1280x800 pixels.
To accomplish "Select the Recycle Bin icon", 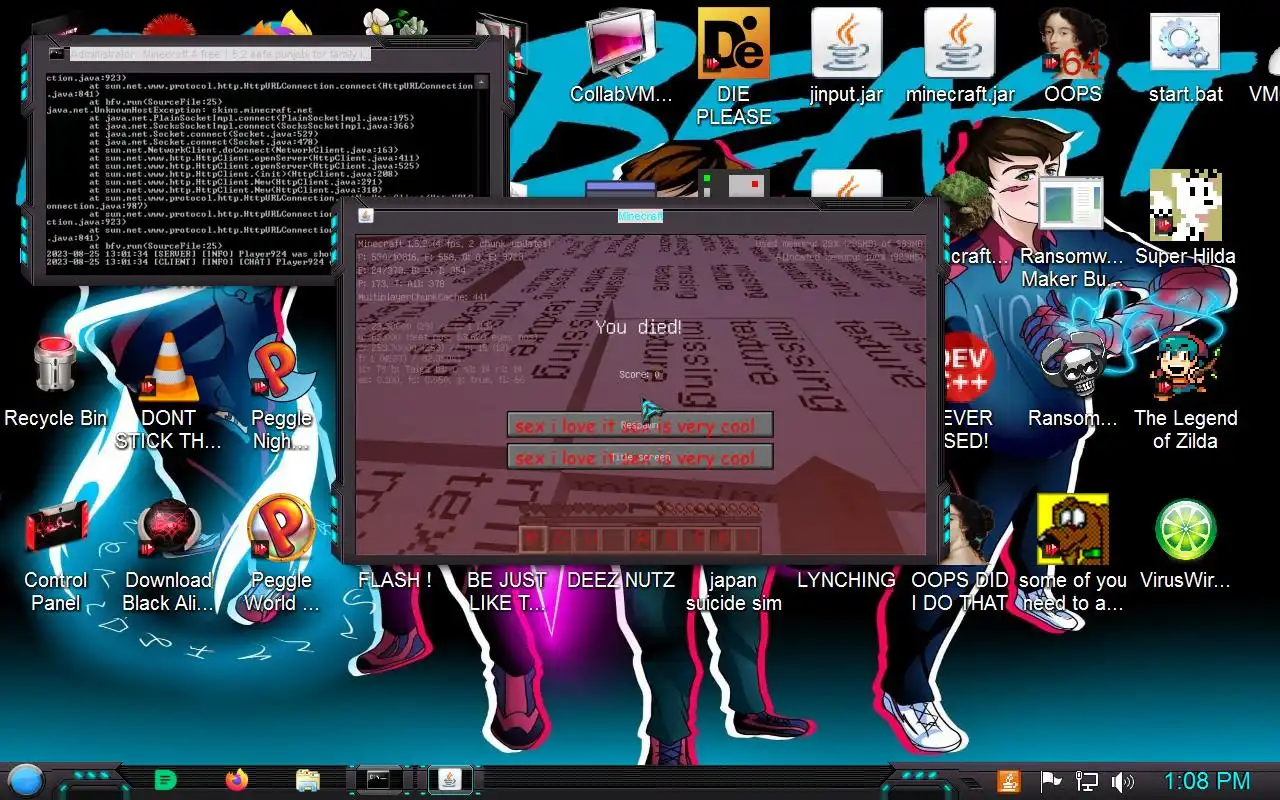I will point(55,381).
